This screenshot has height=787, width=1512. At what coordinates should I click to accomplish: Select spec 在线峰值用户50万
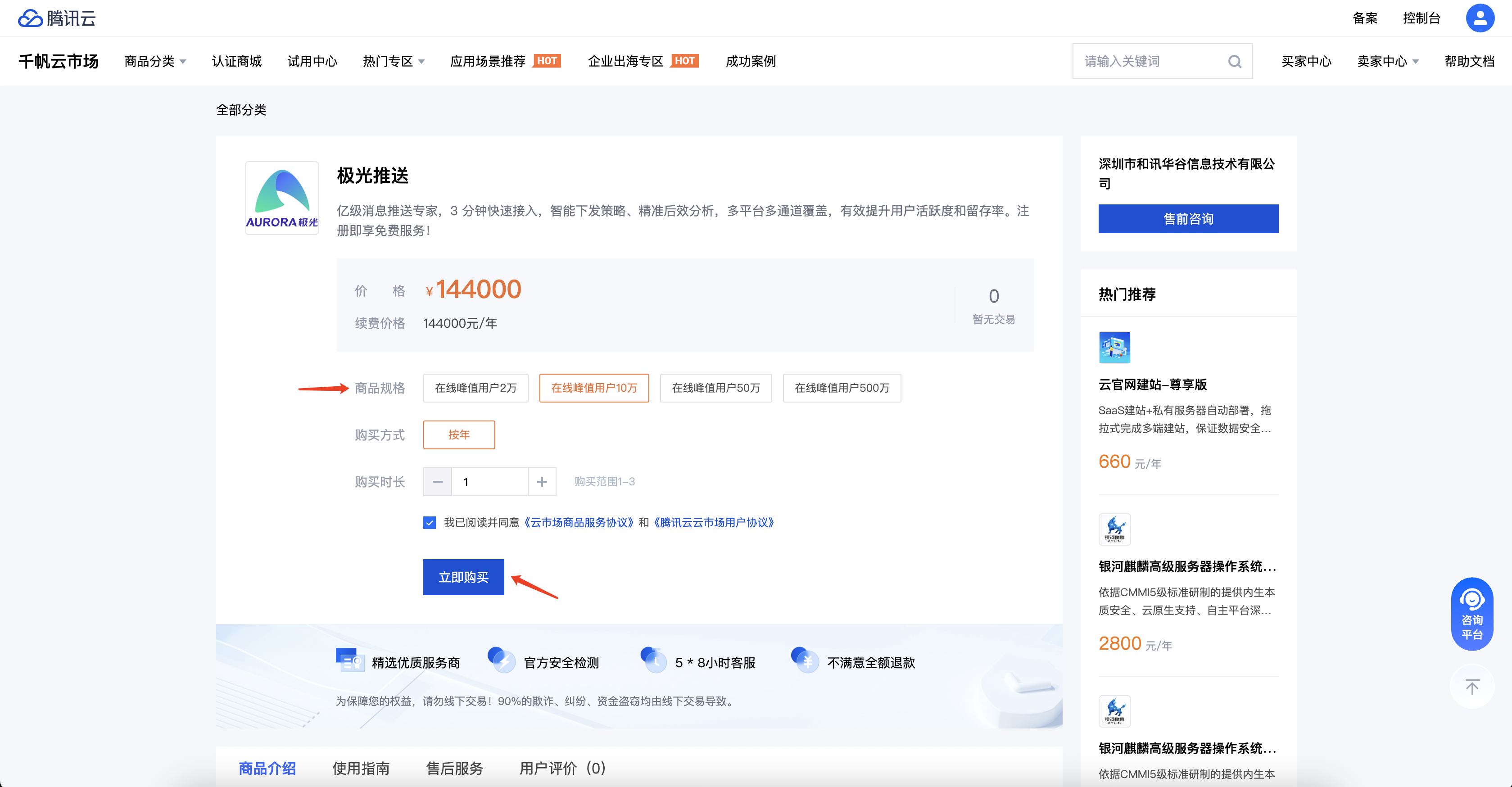(x=715, y=388)
